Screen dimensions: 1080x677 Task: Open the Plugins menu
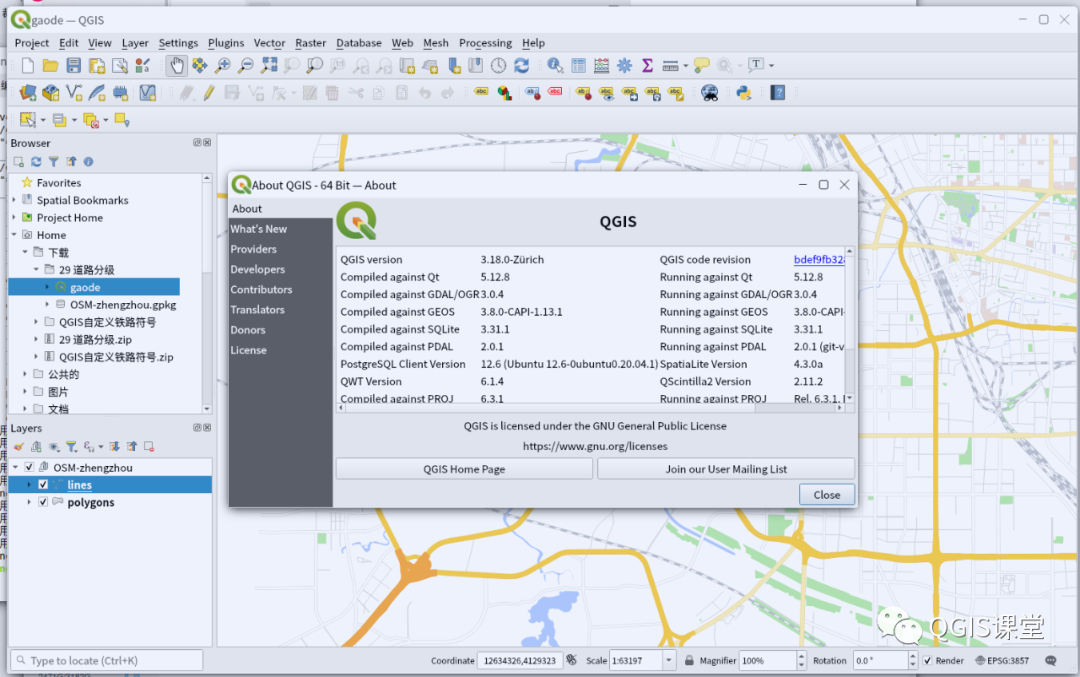click(x=226, y=43)
